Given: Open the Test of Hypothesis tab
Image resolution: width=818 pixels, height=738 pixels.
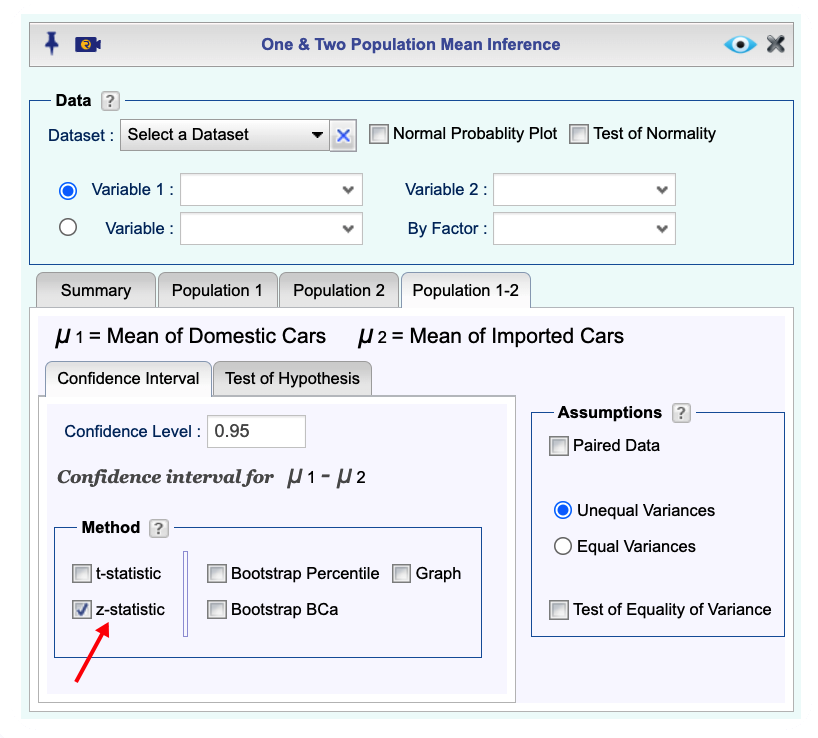Looking at the screenshot, I should coord(292,379).
